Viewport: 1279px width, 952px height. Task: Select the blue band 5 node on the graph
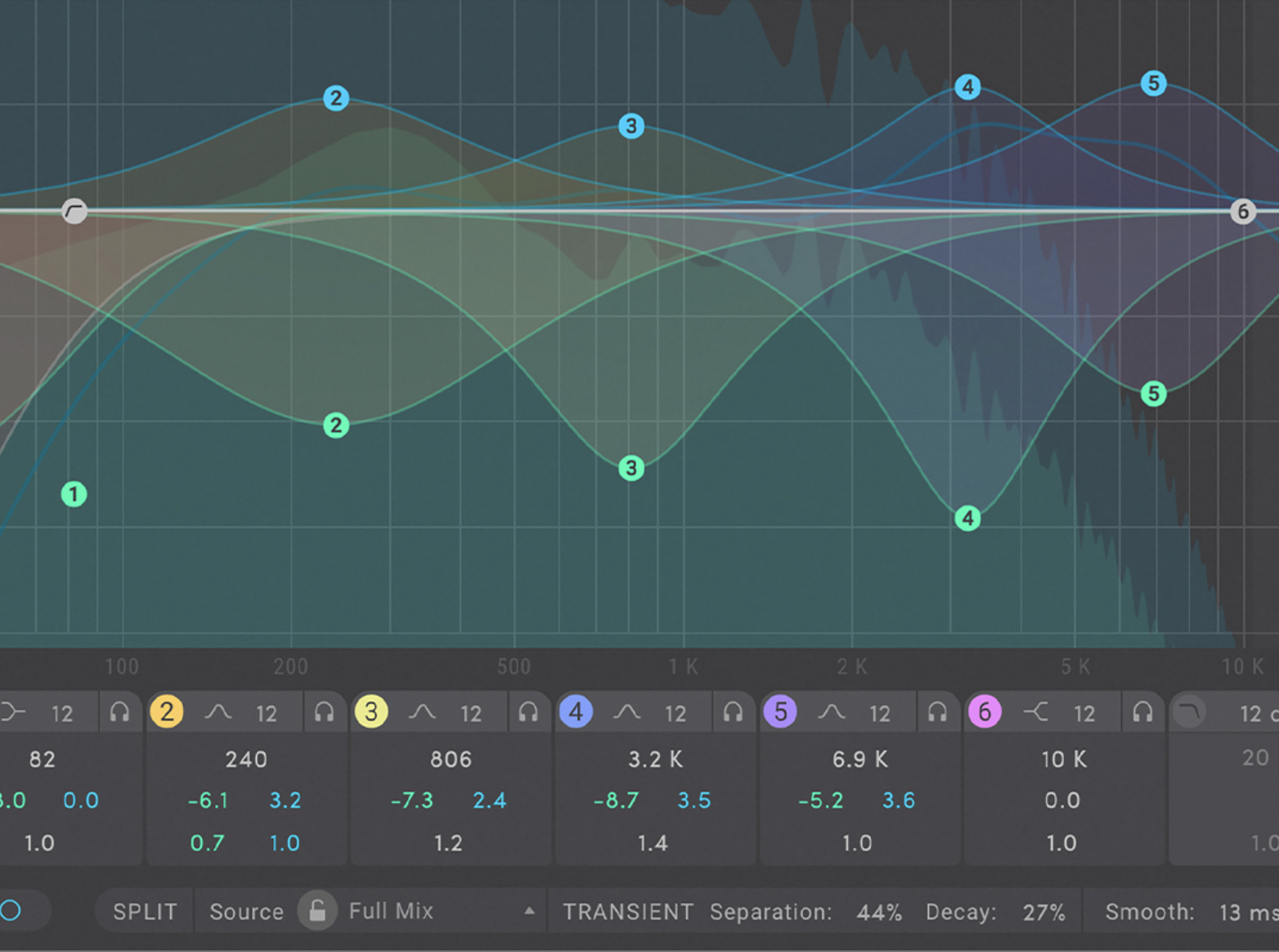(1153, 83)
